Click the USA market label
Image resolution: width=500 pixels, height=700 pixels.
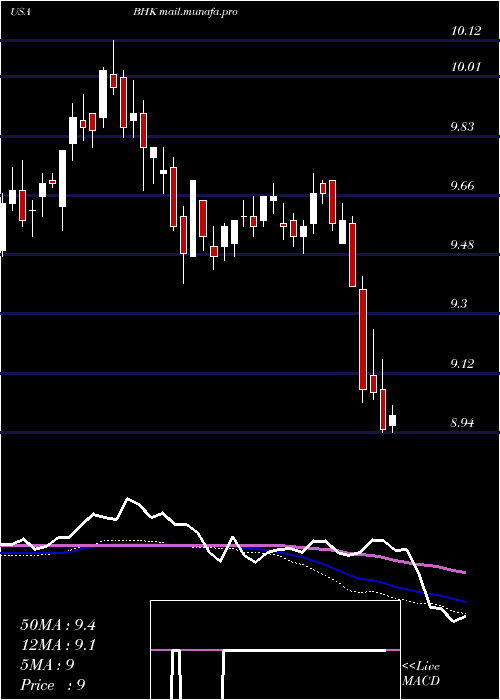tap(20, 12)
